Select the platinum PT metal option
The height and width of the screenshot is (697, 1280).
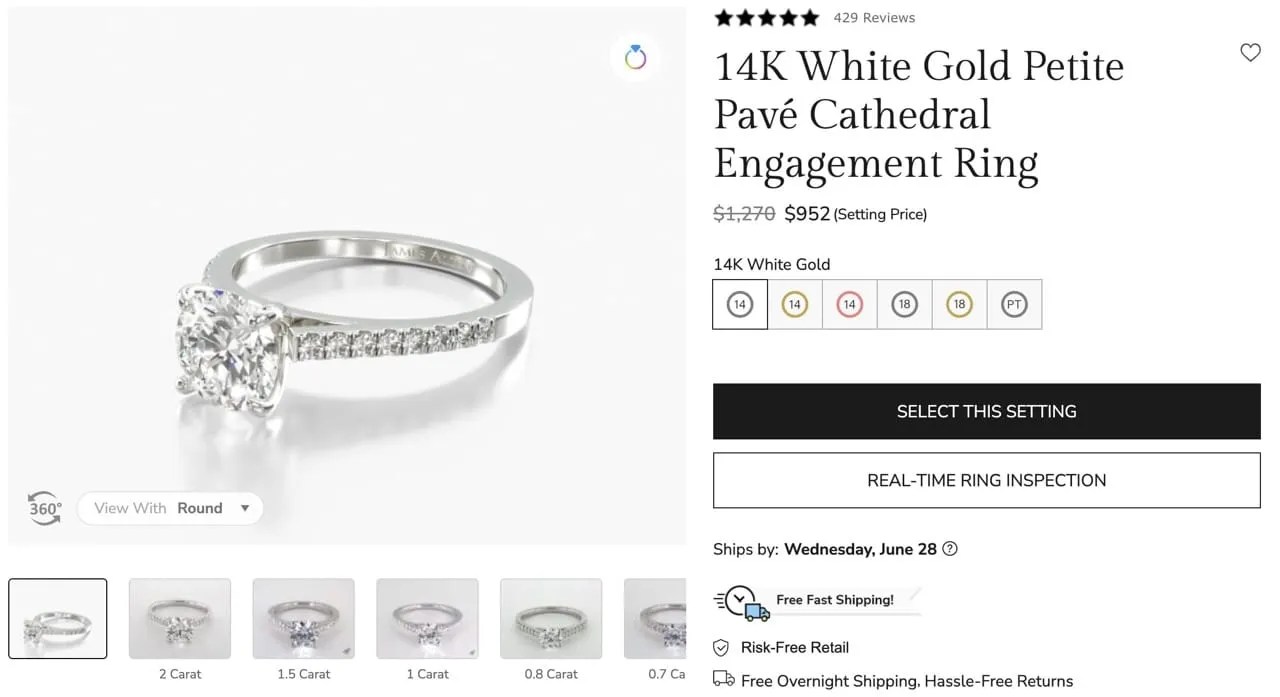point(1014,304)
